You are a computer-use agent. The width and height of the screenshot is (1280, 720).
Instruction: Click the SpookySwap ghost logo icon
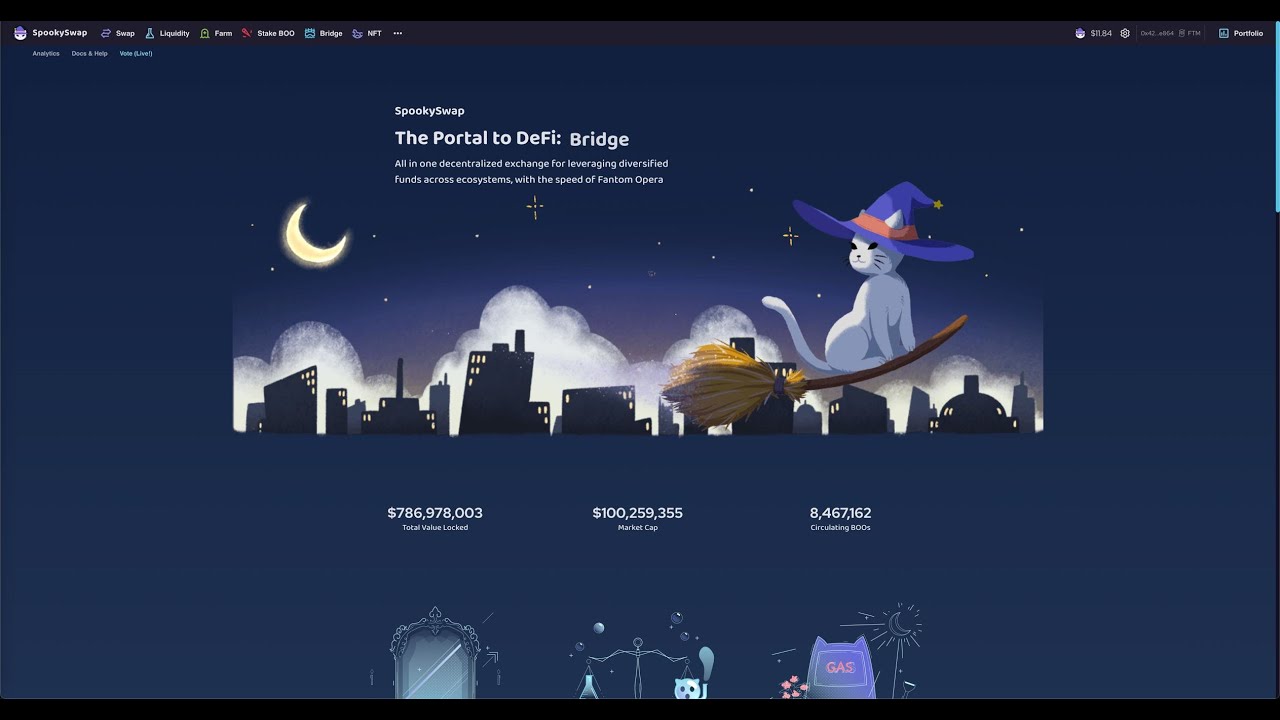20,33
